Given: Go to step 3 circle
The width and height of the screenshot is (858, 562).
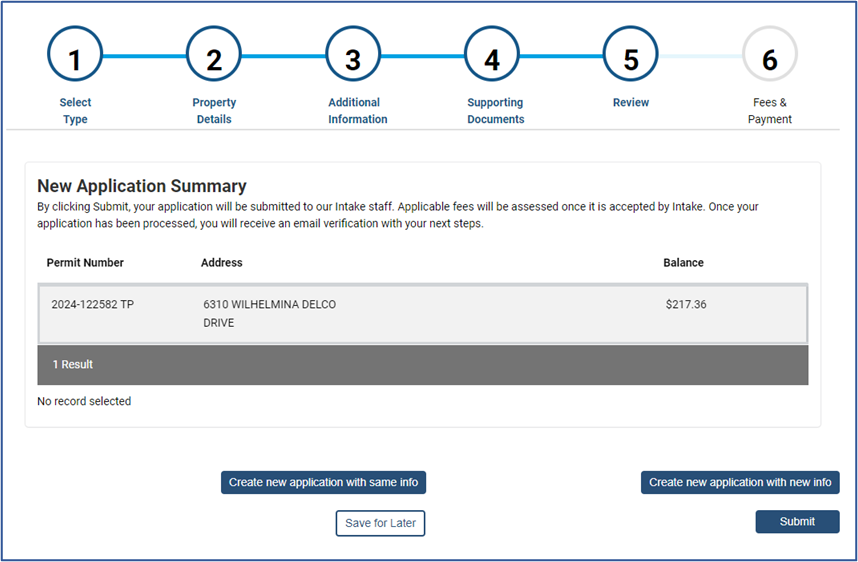Looking at the screenshot, I should (x=353, y=56).
